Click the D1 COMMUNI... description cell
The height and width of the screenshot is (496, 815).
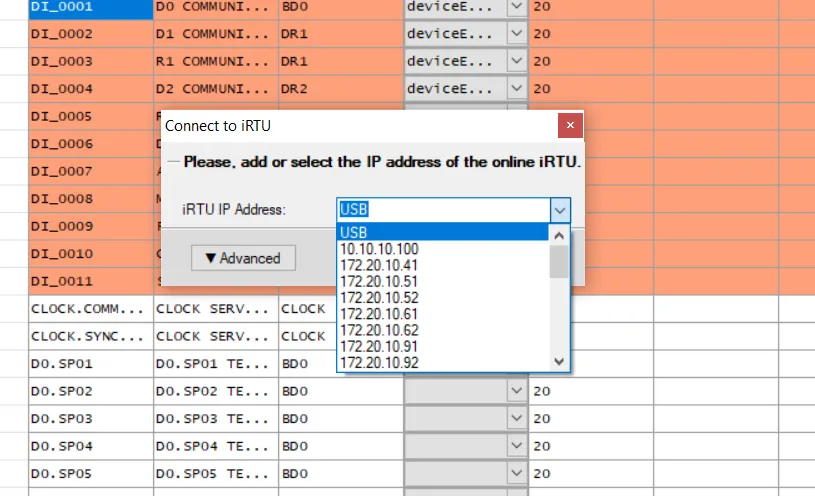tap(216, 34)
